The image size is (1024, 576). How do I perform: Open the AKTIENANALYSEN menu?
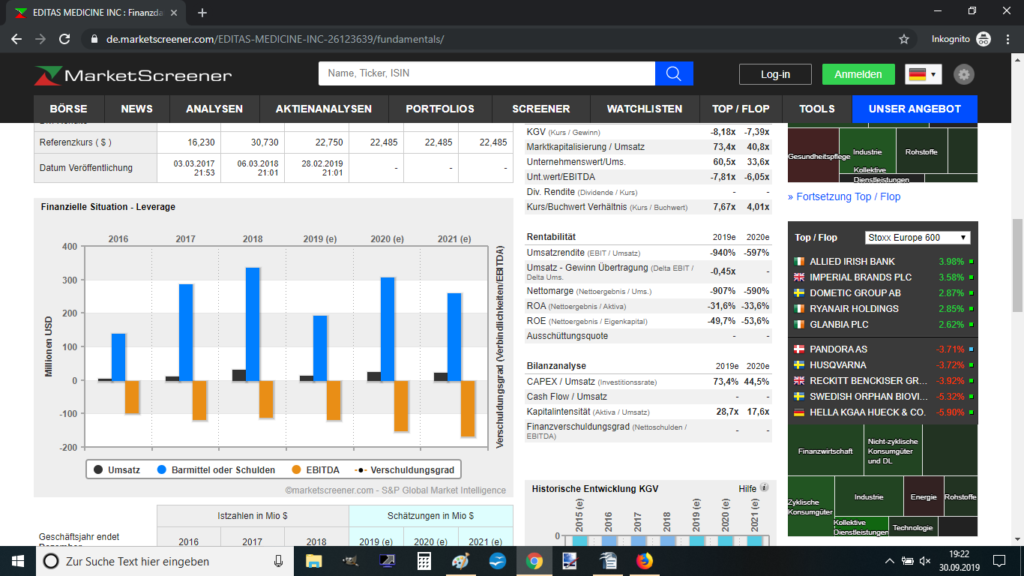pyautogui.click(x=323, y=109)
